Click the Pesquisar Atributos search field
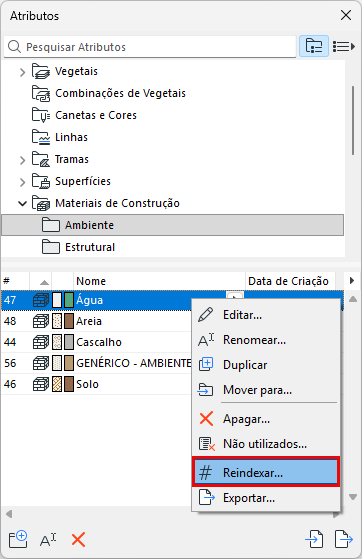The image size is (362, 559). pos(150,47)
